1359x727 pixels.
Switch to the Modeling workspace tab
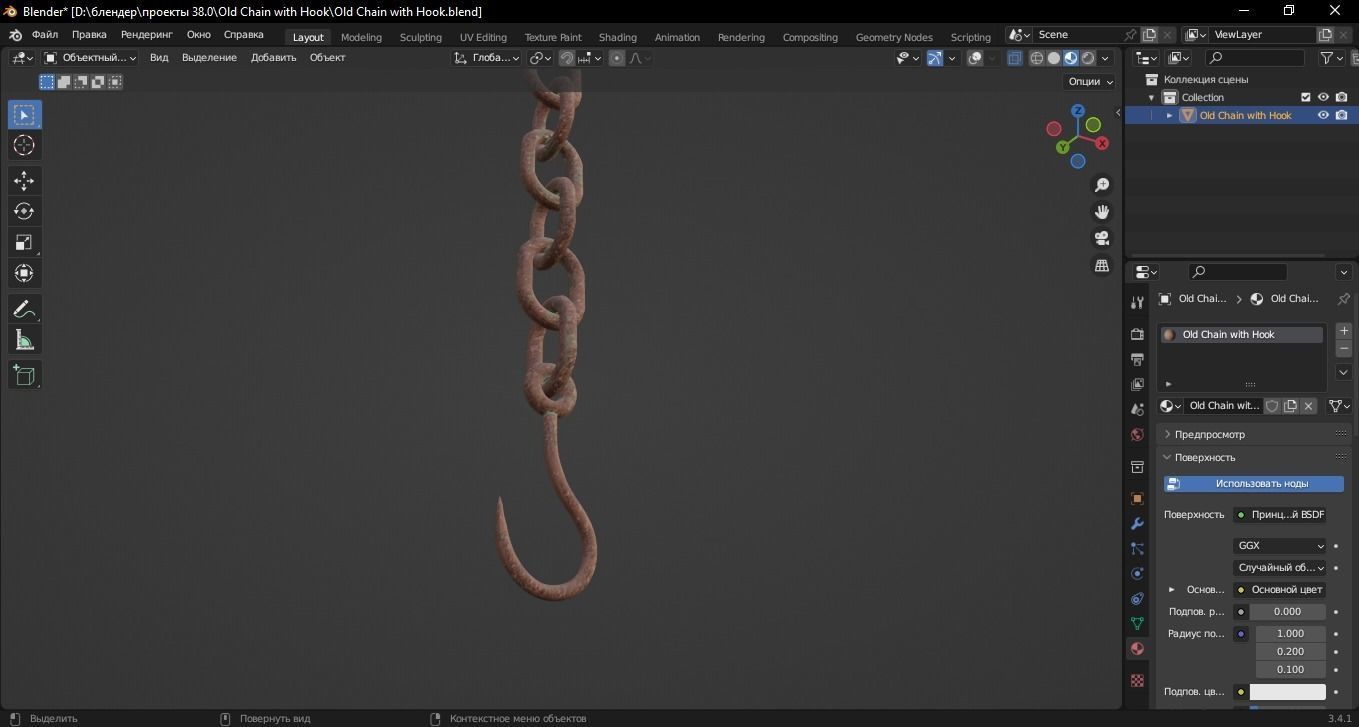point(361,37)
